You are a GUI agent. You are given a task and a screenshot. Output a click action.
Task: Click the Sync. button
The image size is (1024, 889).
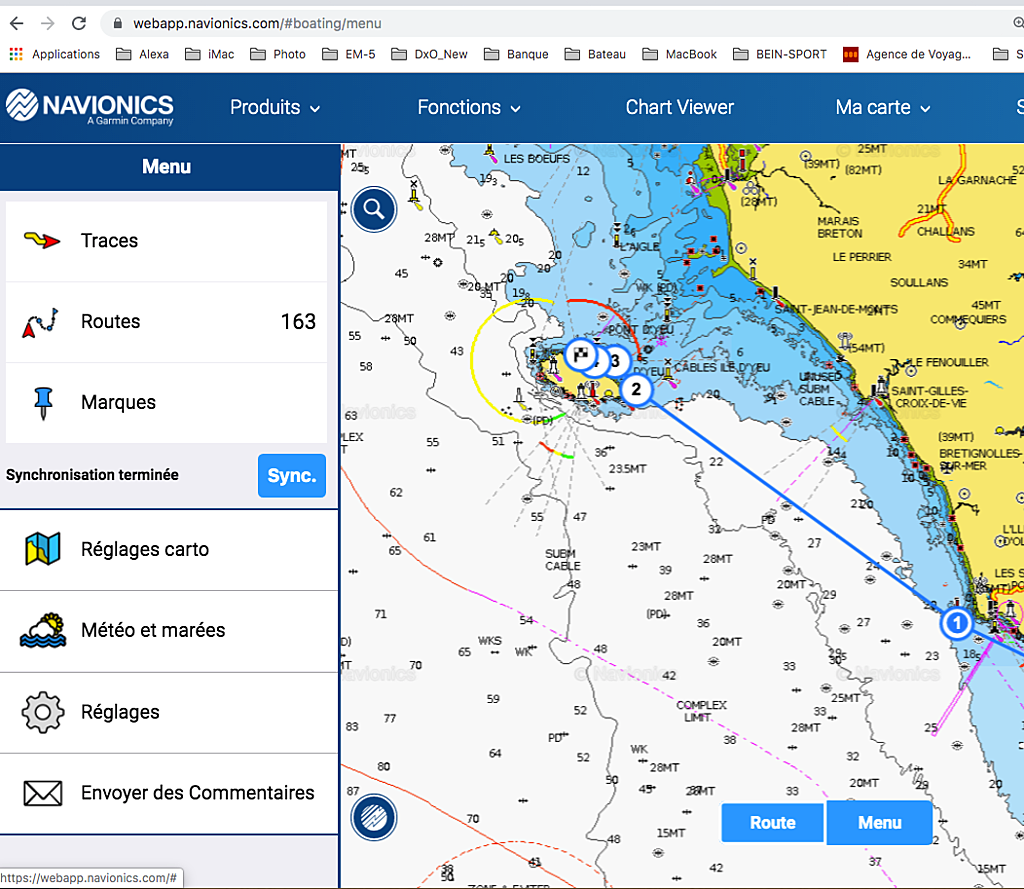click(x=292, y=476)
